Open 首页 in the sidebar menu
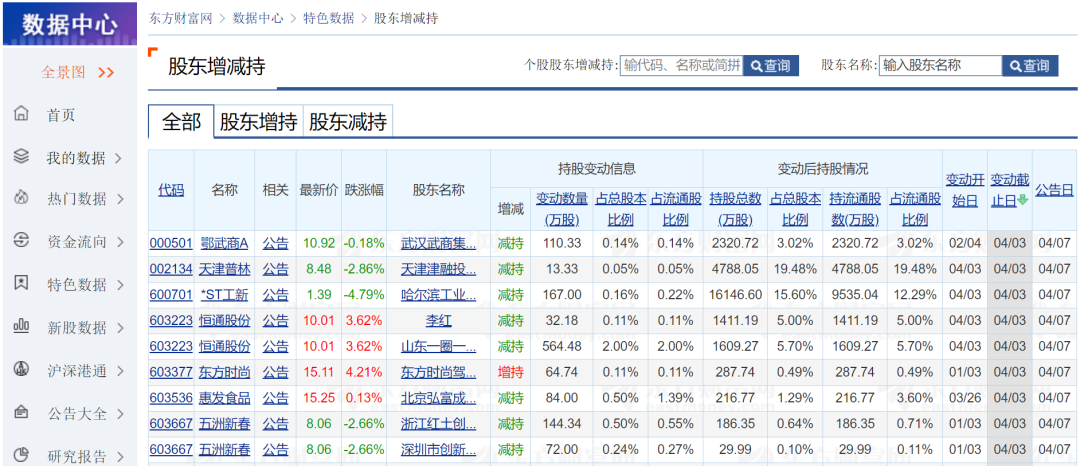 [61, 115]
